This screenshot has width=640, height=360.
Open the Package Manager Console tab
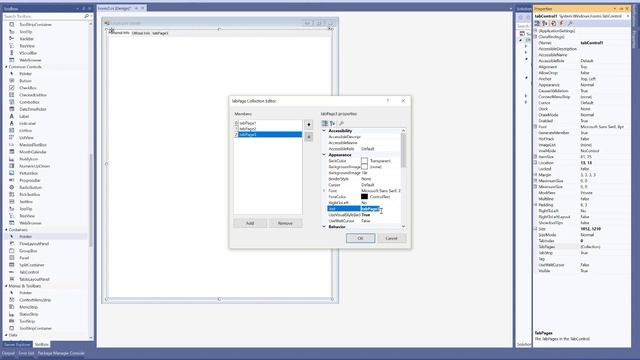click(x=61, y=353)
